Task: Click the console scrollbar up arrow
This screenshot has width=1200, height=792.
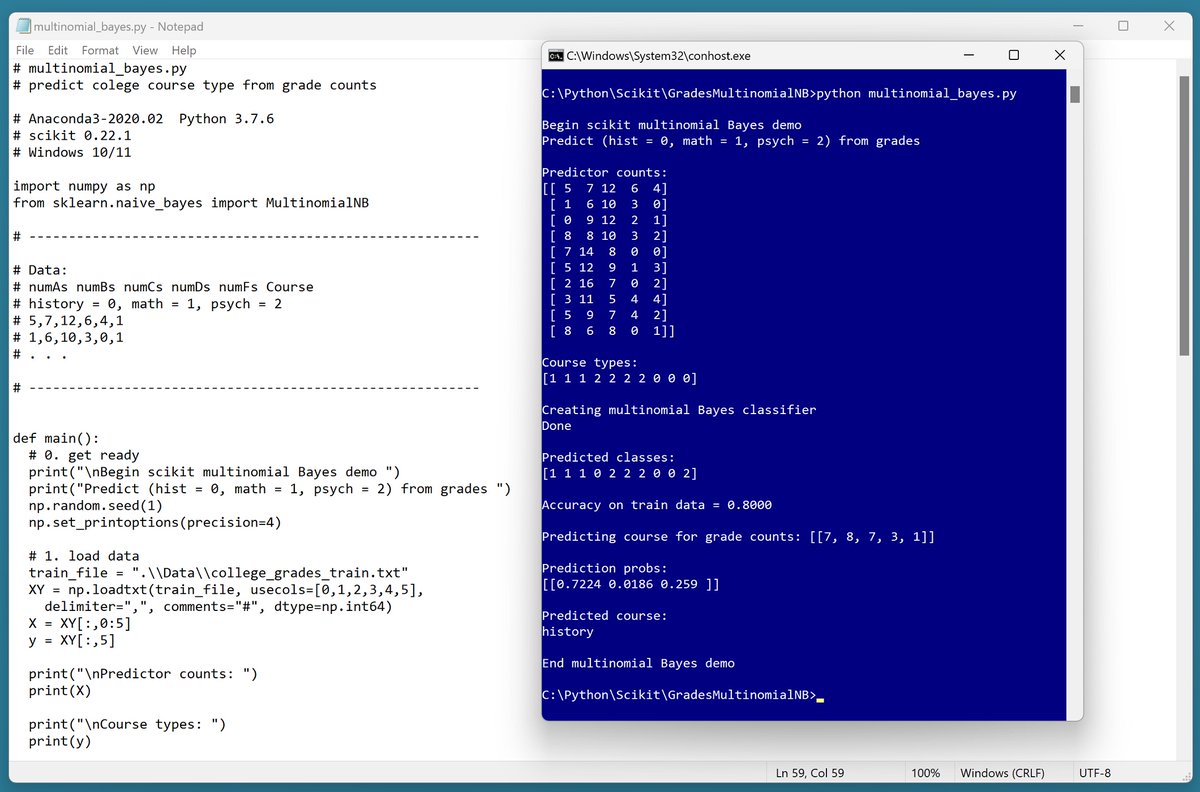Action: point(1074,78)
